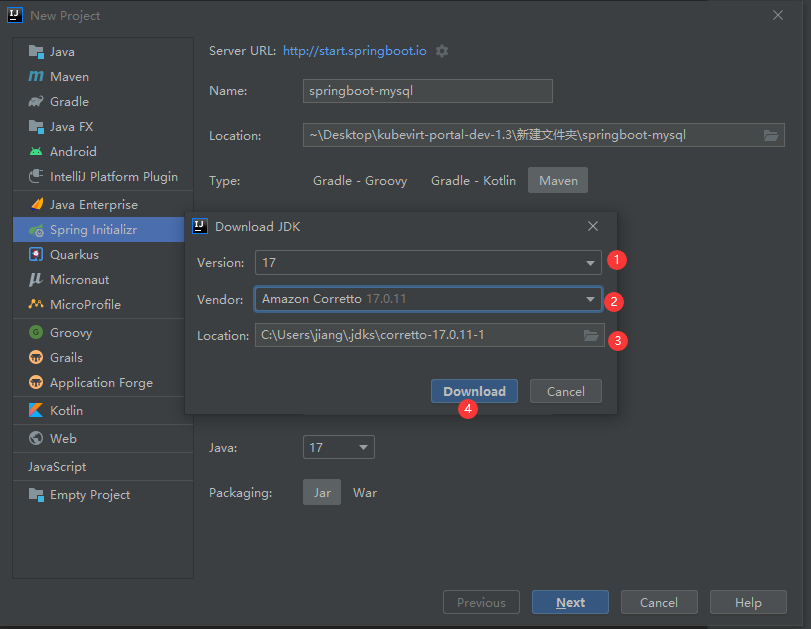Select JavaScript in project types list
The height and width of the screenshot is (629, 811).
tap(103, 467)
